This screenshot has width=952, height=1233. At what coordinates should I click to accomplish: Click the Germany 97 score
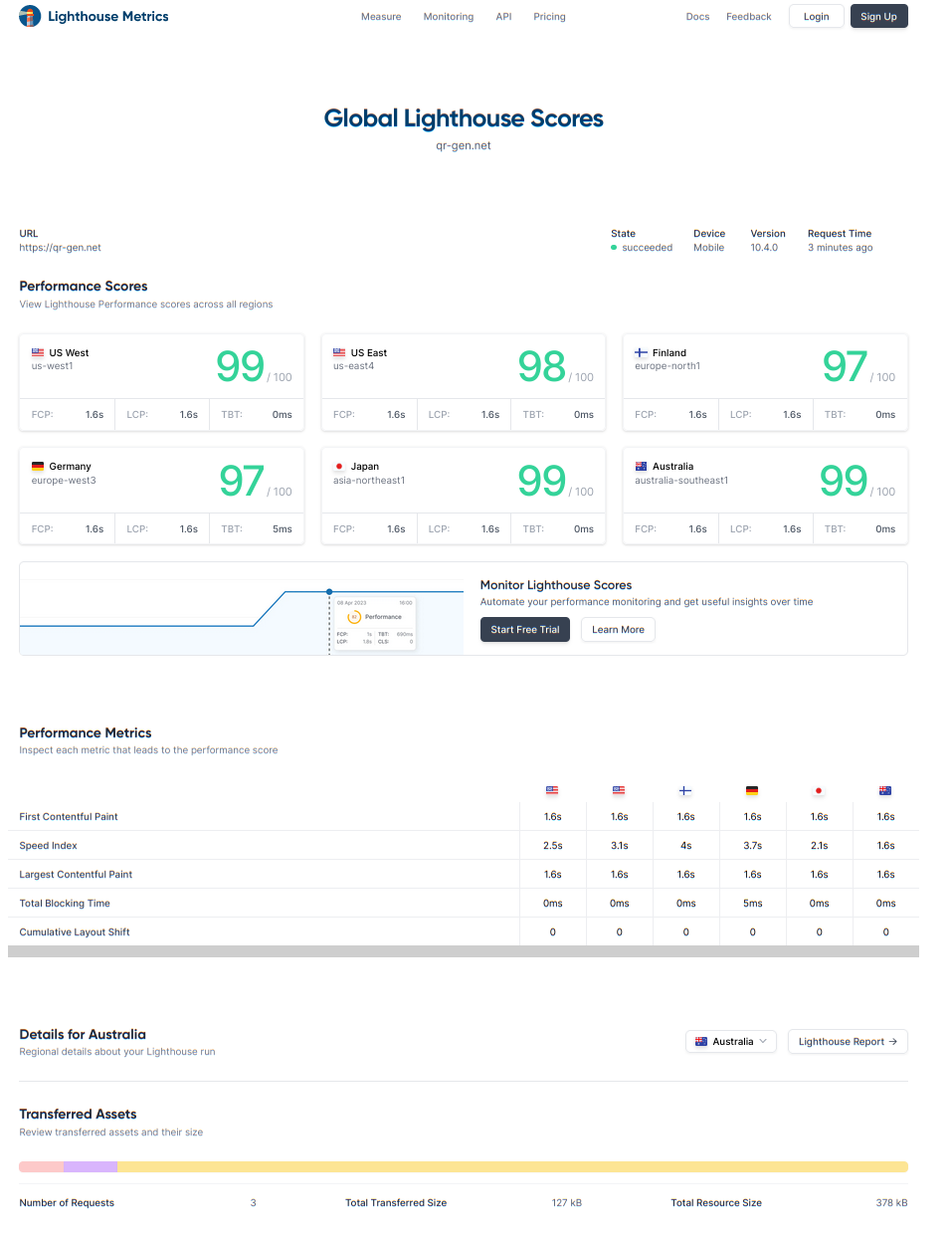[242, 482]
